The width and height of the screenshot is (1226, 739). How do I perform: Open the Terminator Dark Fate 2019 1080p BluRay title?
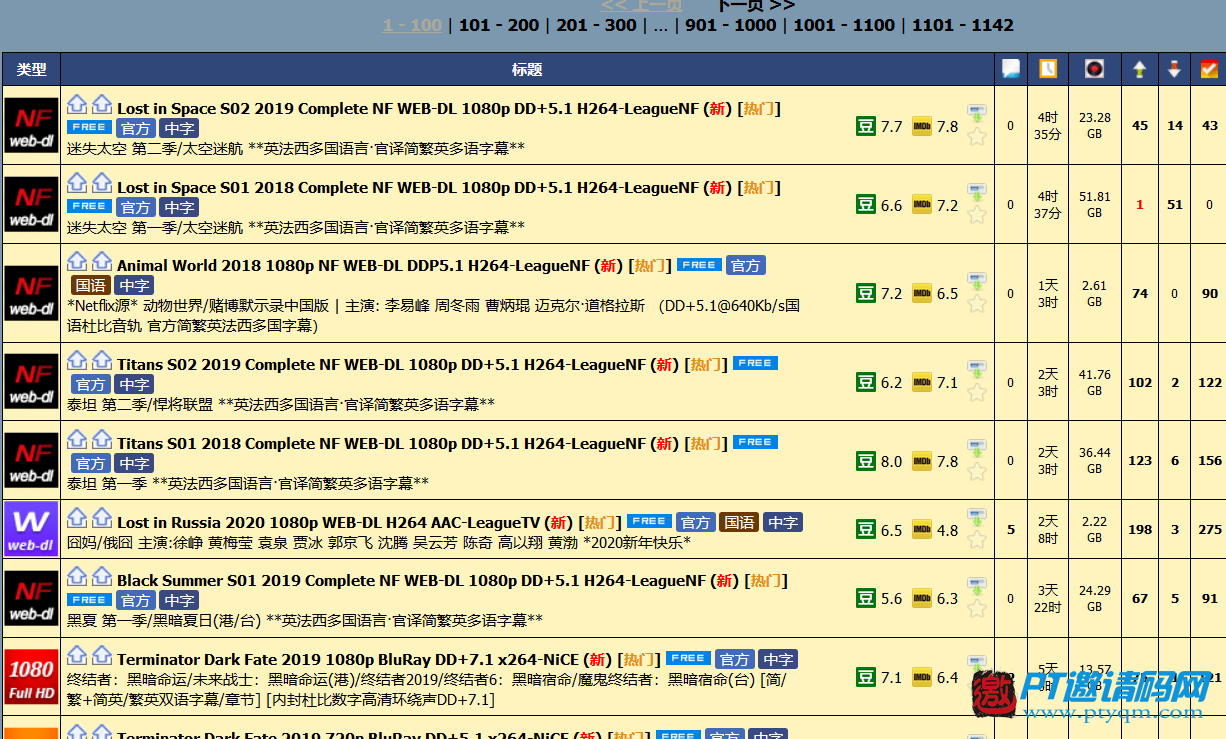coord(348,660)
